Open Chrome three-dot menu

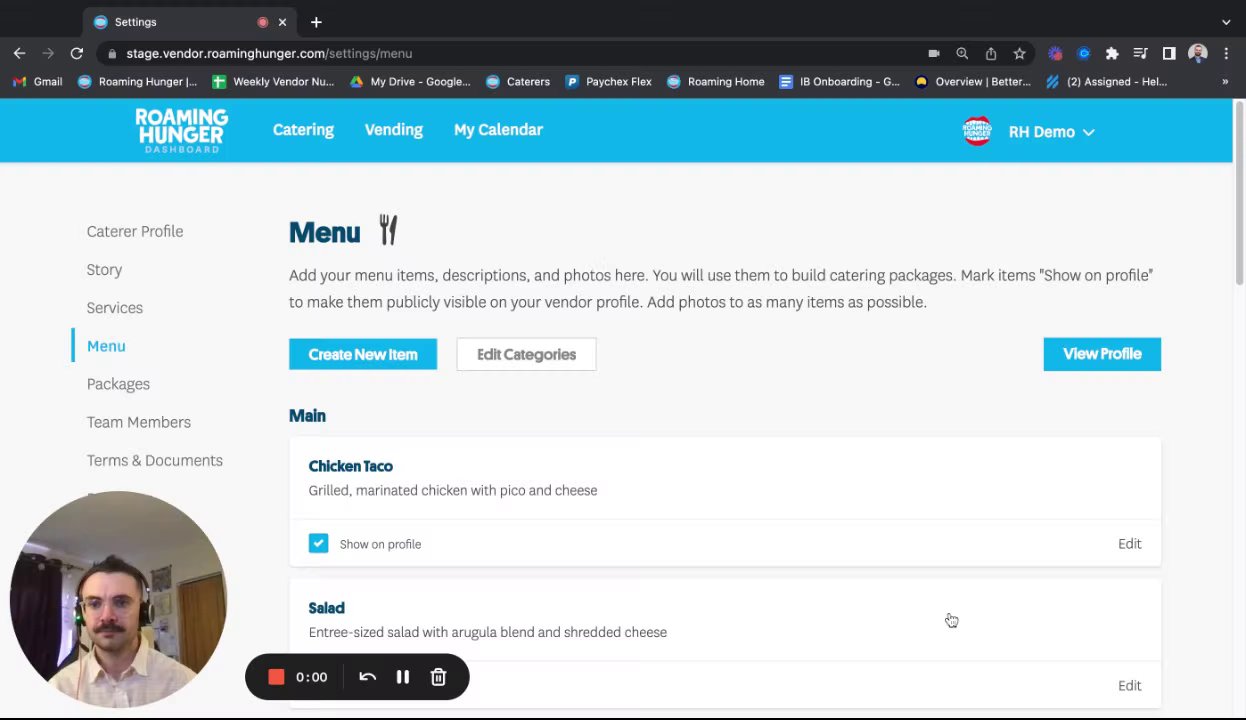coord(1226,53)
